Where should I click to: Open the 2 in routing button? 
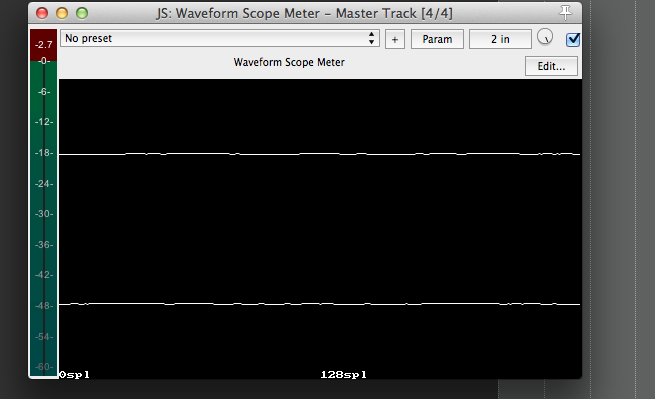500,39
